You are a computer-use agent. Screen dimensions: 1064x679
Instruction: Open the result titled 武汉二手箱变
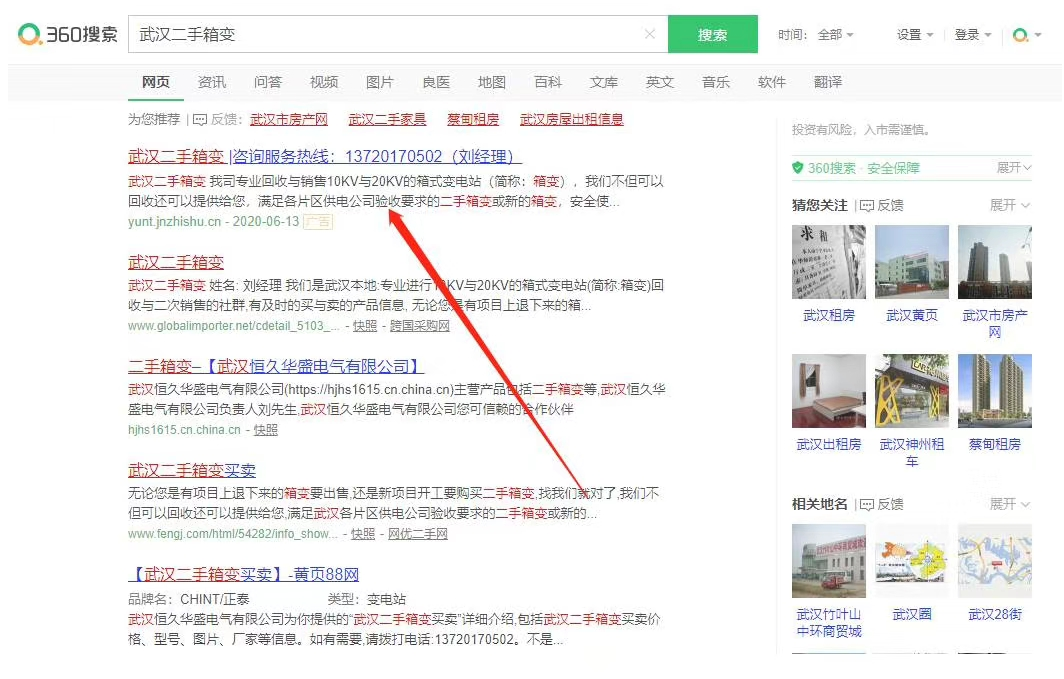click(176, 262)
